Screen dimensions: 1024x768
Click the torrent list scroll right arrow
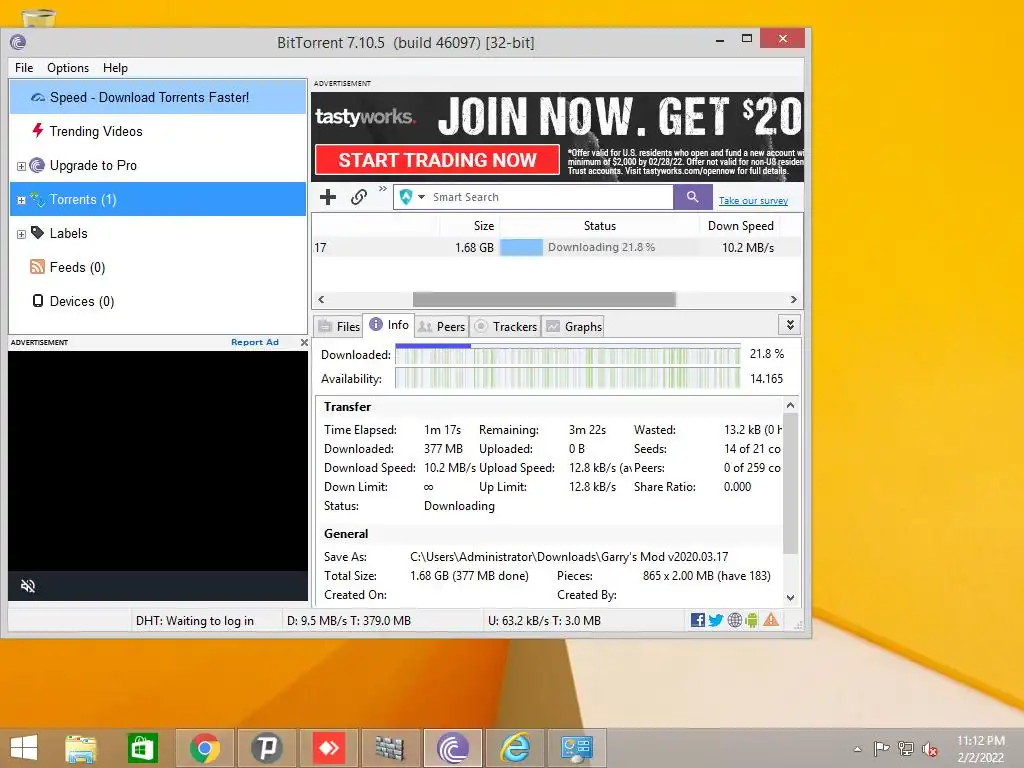pos(793,299)
